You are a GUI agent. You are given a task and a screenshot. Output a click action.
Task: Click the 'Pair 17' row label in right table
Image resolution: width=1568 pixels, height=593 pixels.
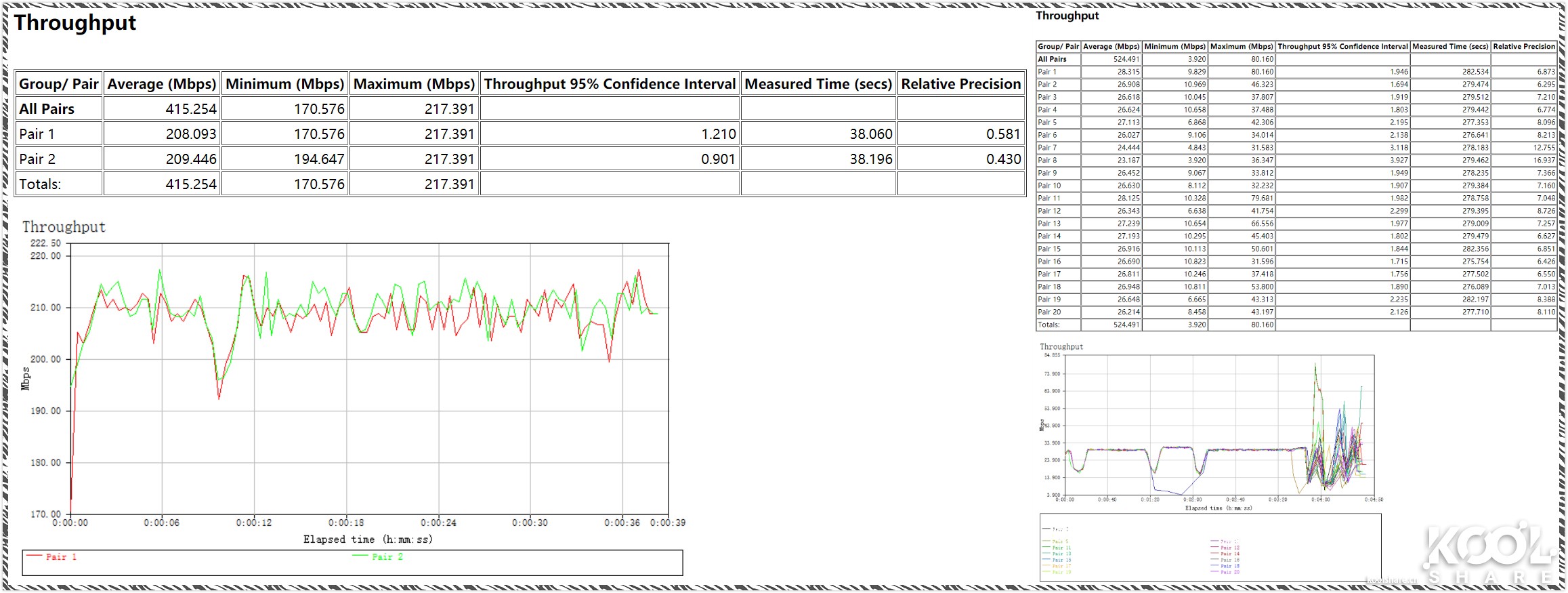[1049, 274]
